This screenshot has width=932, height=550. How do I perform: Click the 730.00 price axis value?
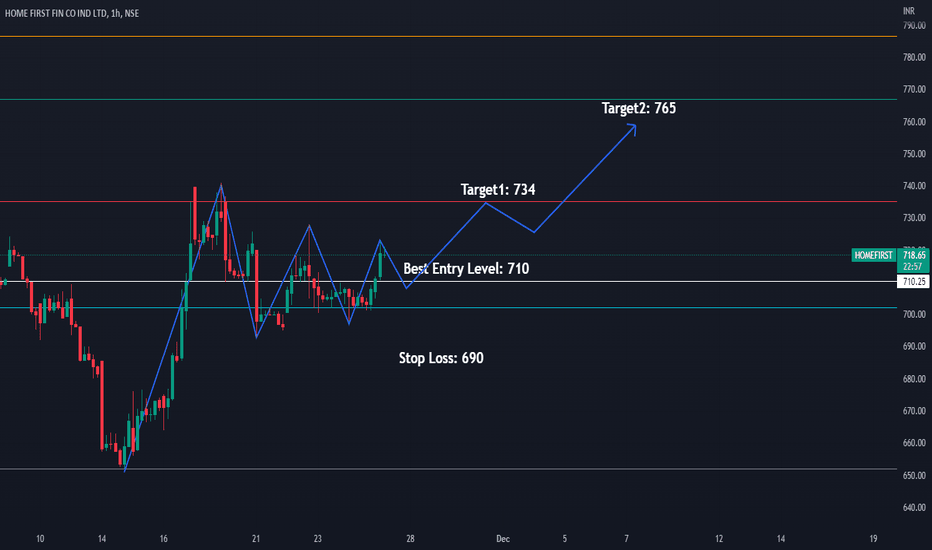point(914,218)
